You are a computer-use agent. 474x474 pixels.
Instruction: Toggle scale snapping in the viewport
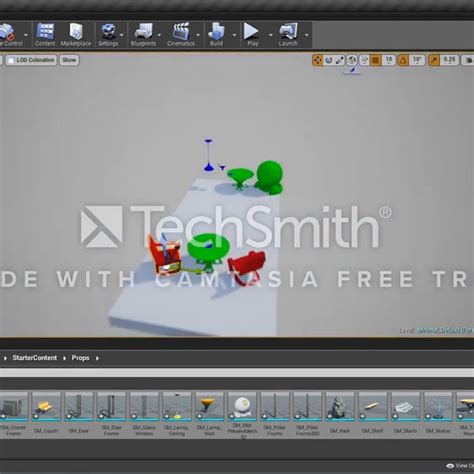[x=434, y=60]
